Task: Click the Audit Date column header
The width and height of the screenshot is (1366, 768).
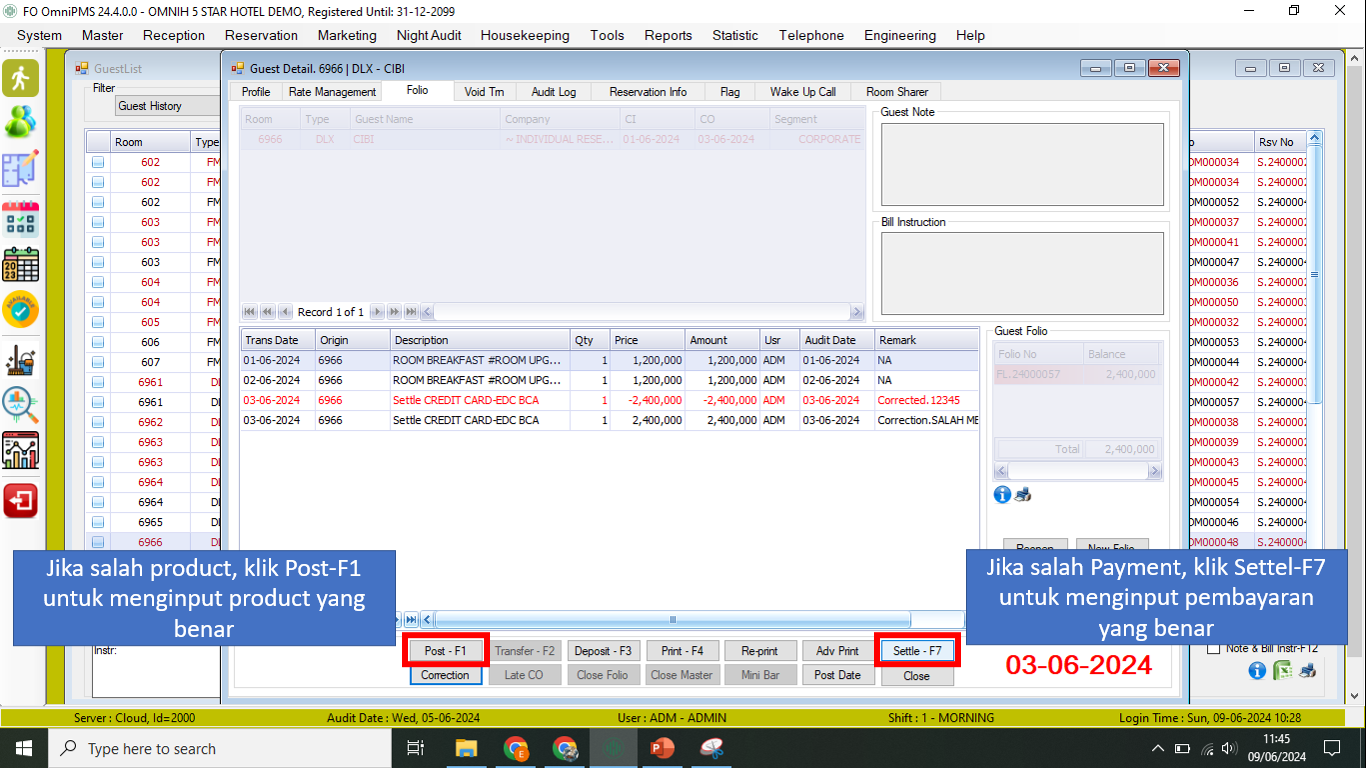Action: (x=837, y=340)
